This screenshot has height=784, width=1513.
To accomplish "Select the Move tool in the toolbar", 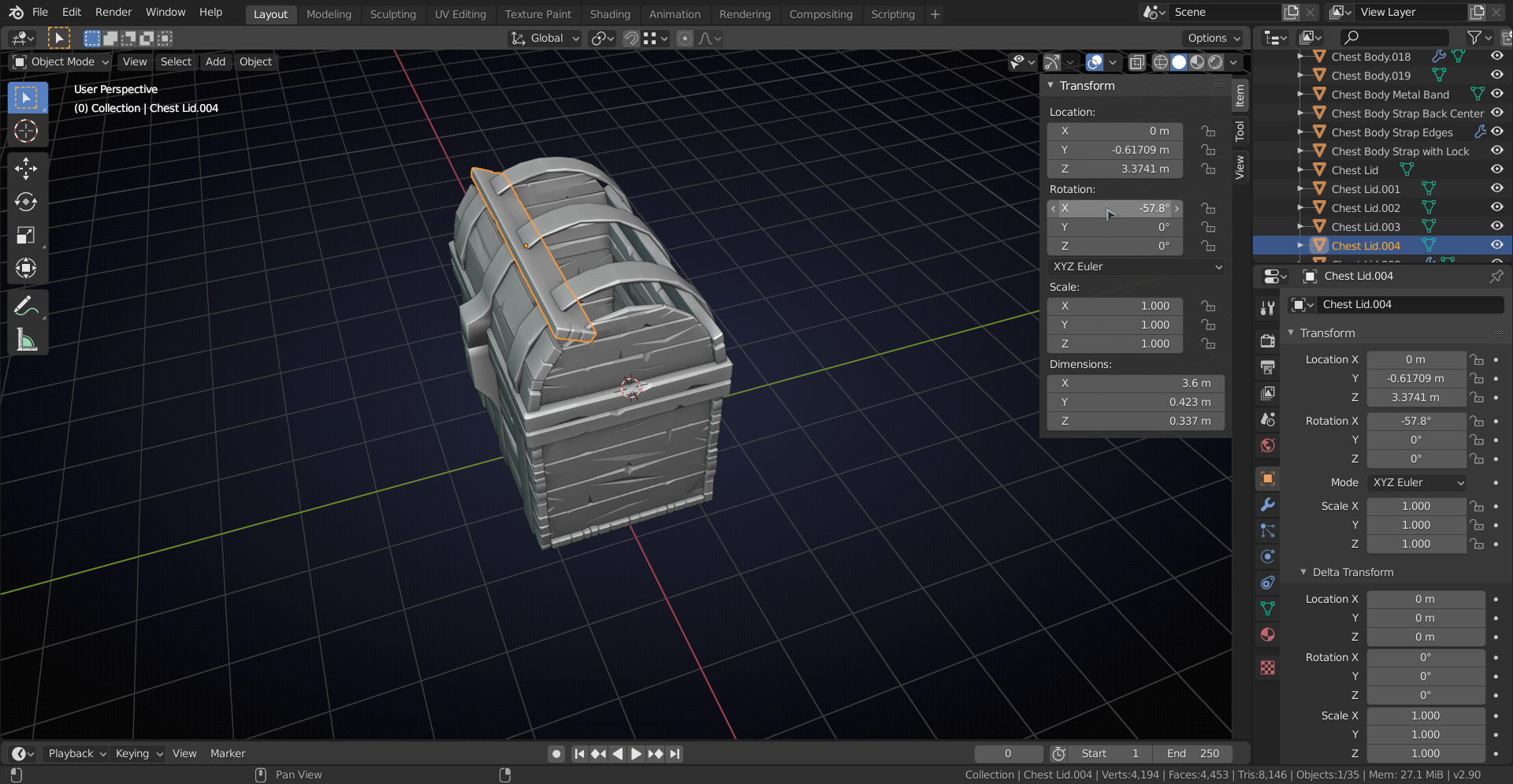I will pos(26,168).
